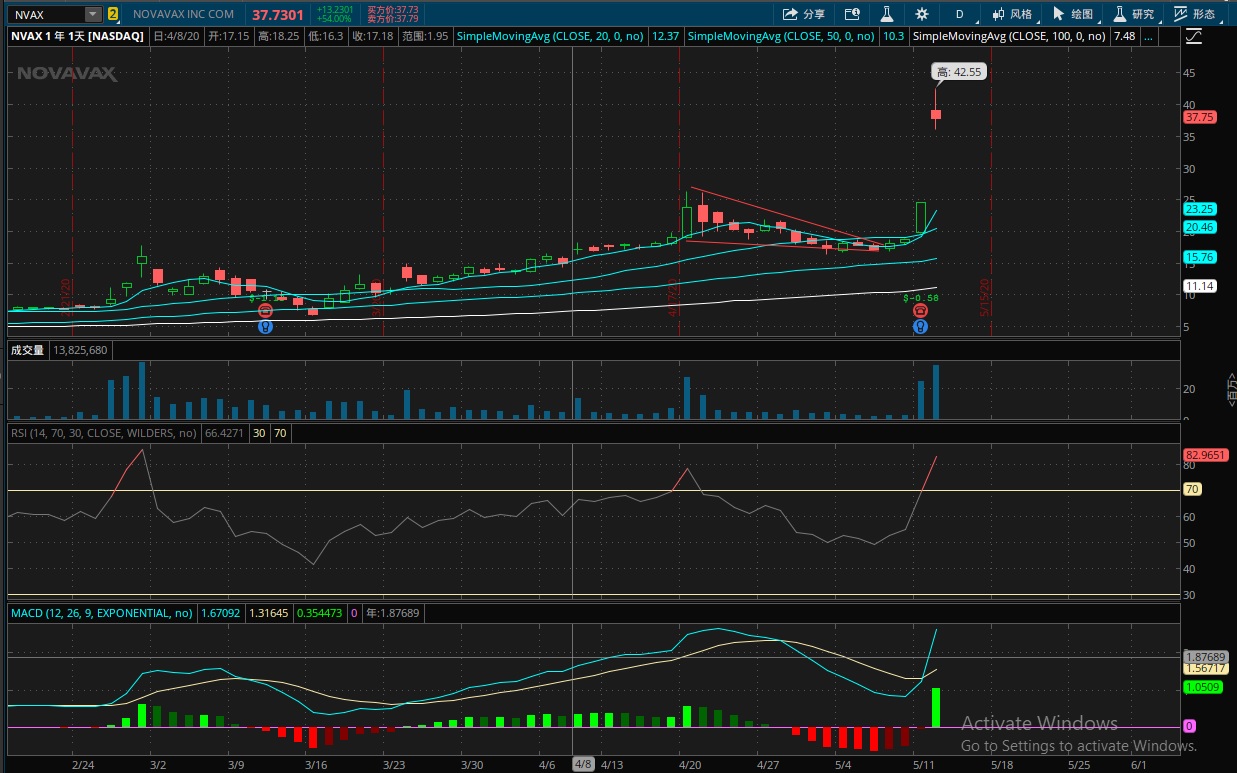Open the Patterns (形态) menu
The width and height of the screenshot is (1237, 773).
coord(1196,14)
